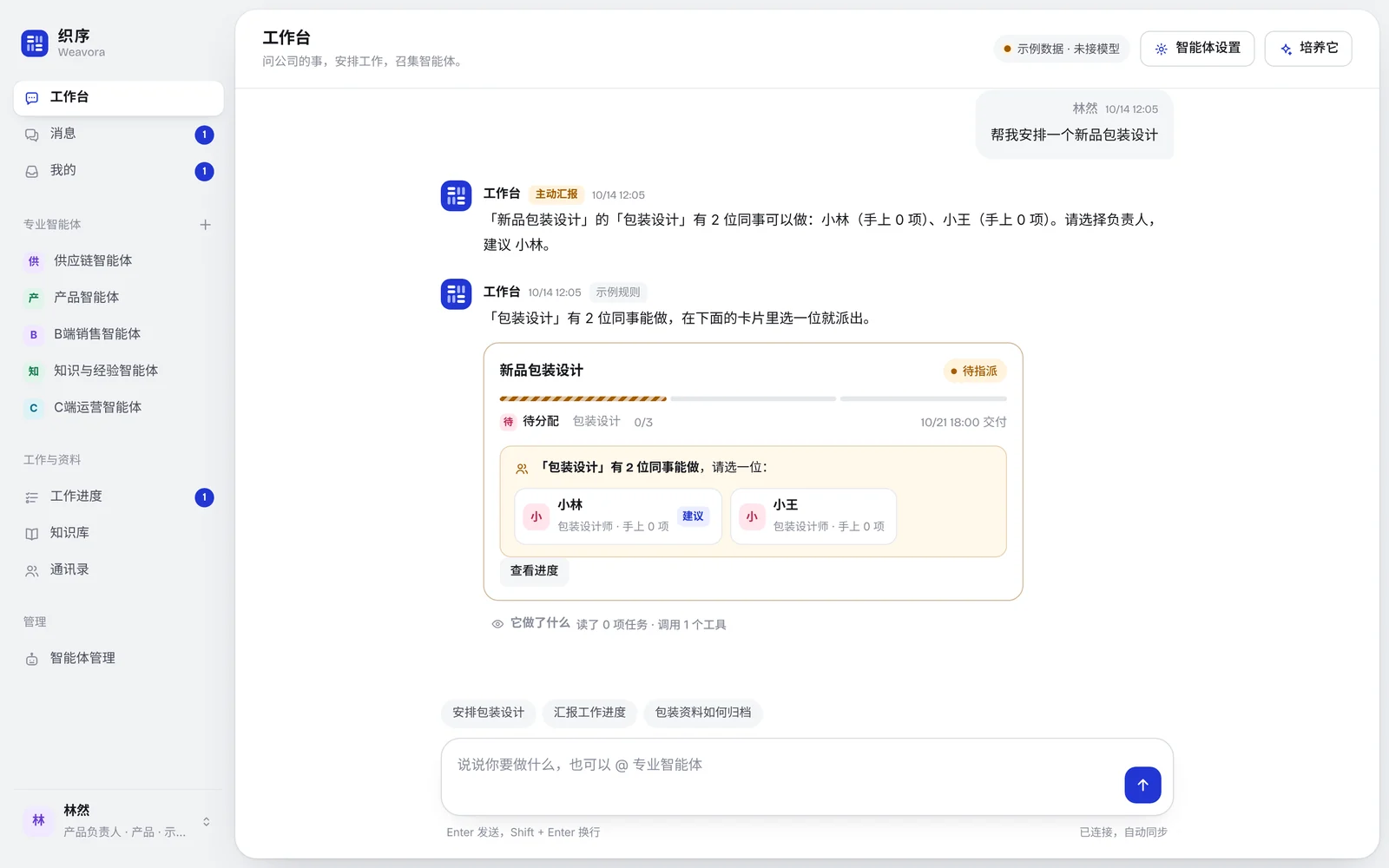
Task: Click the send arrow button
Action: (x=1142, y=785)
